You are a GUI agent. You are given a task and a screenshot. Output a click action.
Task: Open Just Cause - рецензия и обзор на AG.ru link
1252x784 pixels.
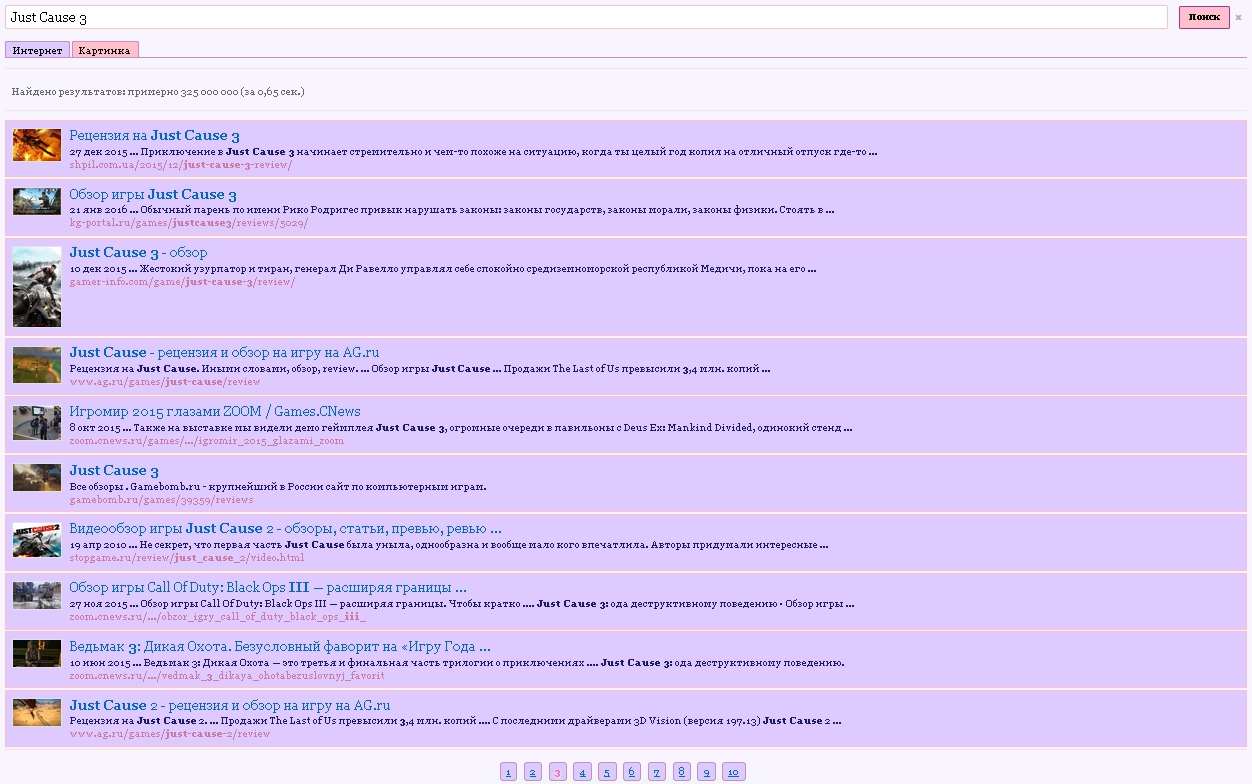point(224,353)
